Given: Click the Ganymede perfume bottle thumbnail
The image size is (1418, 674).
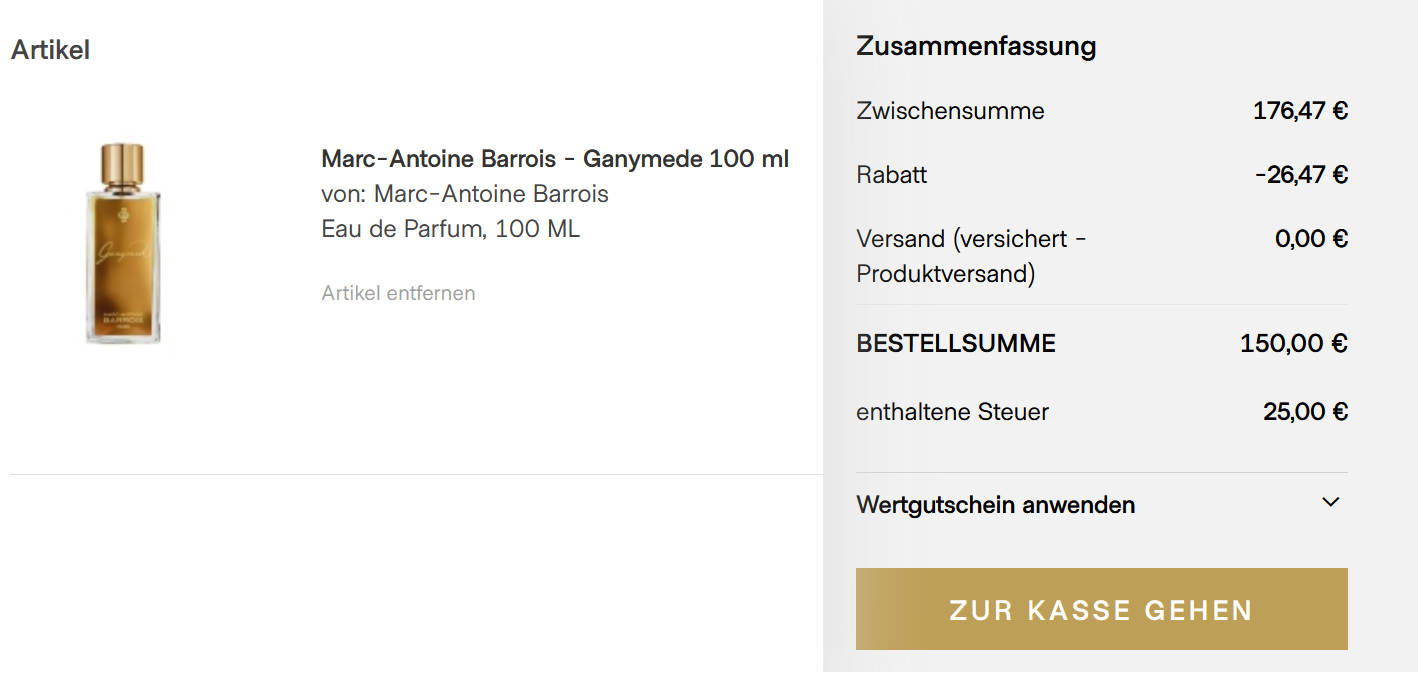Looking at the screenshot, I should coord(123,244).
